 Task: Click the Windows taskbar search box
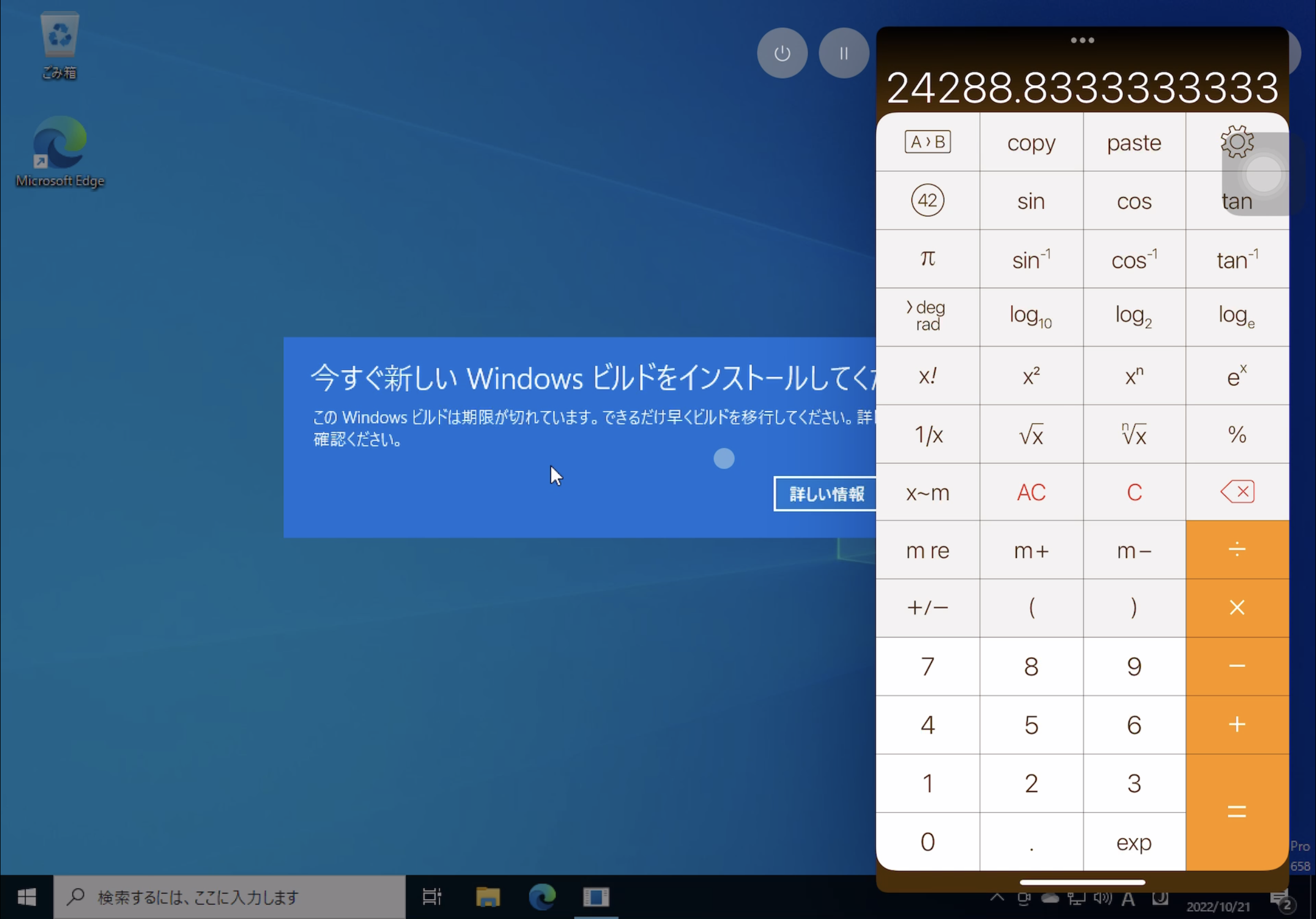click(229, 896)
